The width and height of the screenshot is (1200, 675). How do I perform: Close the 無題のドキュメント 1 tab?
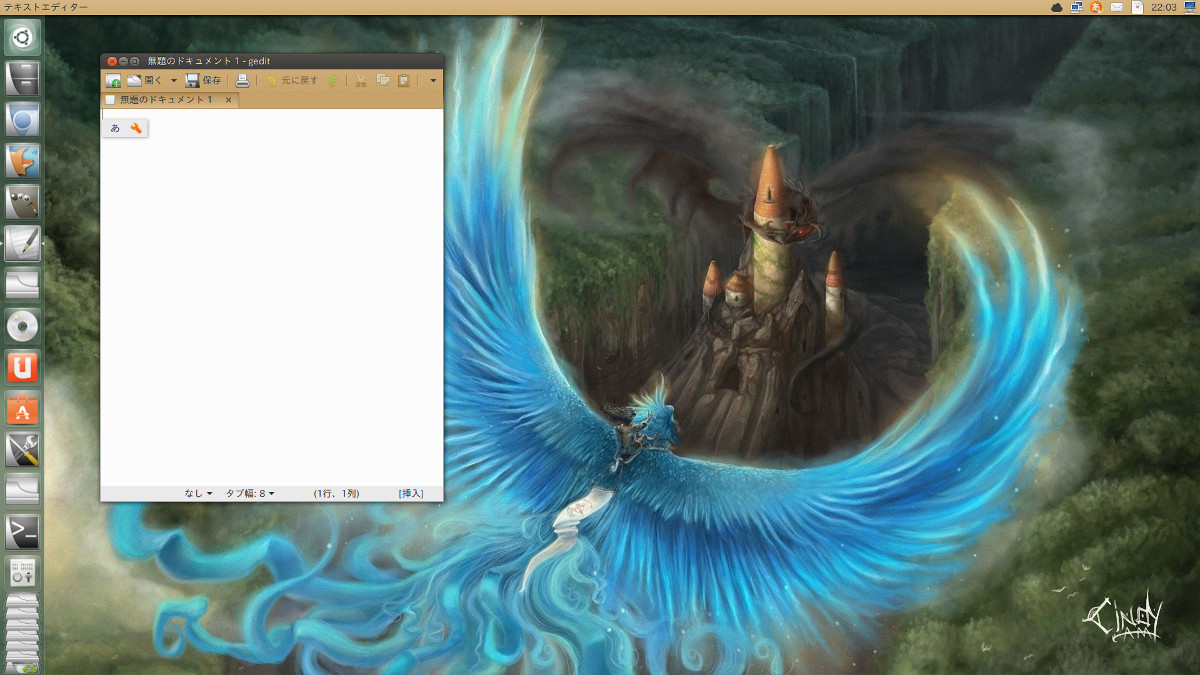tap(228, 100)
